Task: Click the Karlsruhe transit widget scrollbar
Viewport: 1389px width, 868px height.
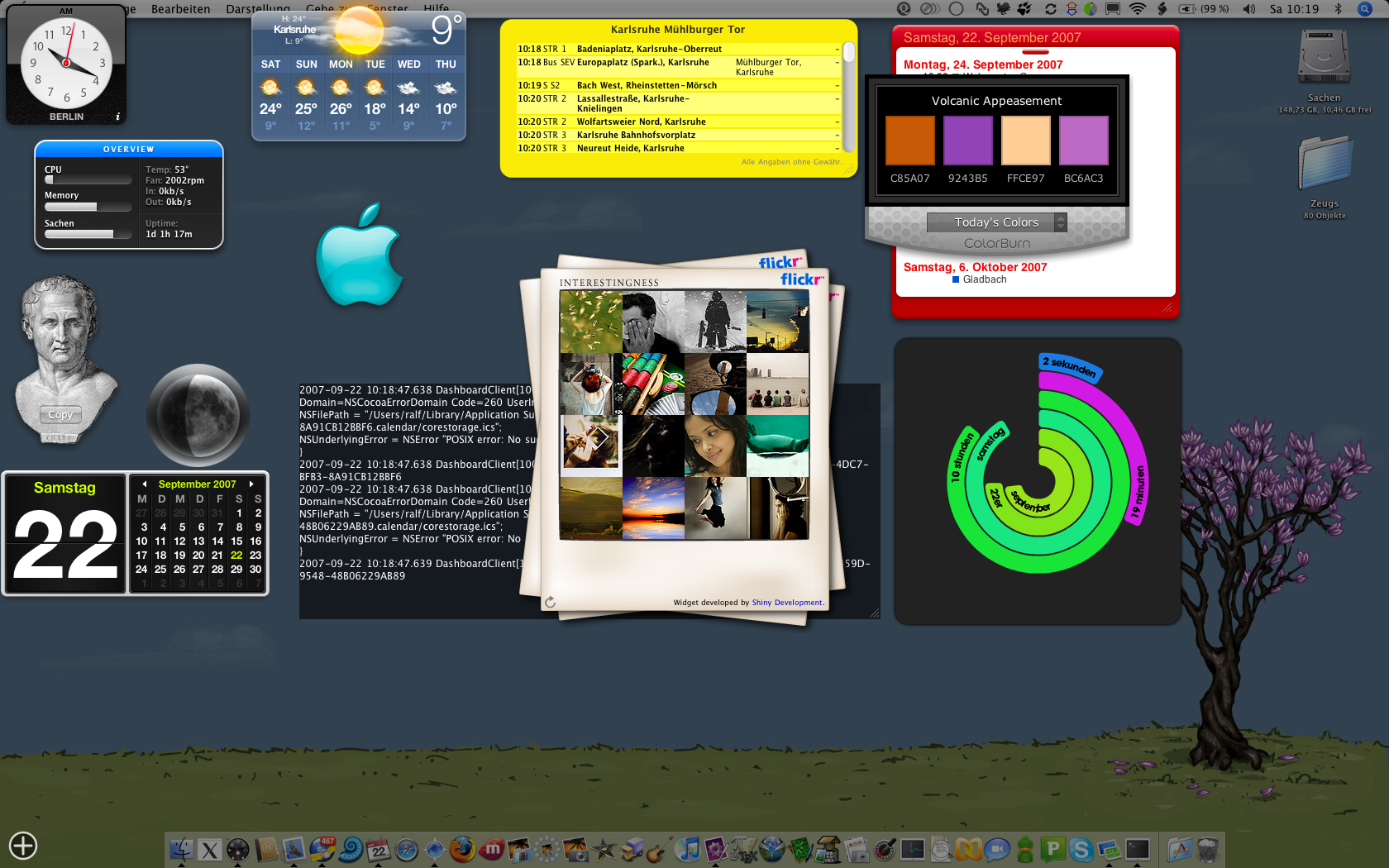Action: tap(848, 98)
